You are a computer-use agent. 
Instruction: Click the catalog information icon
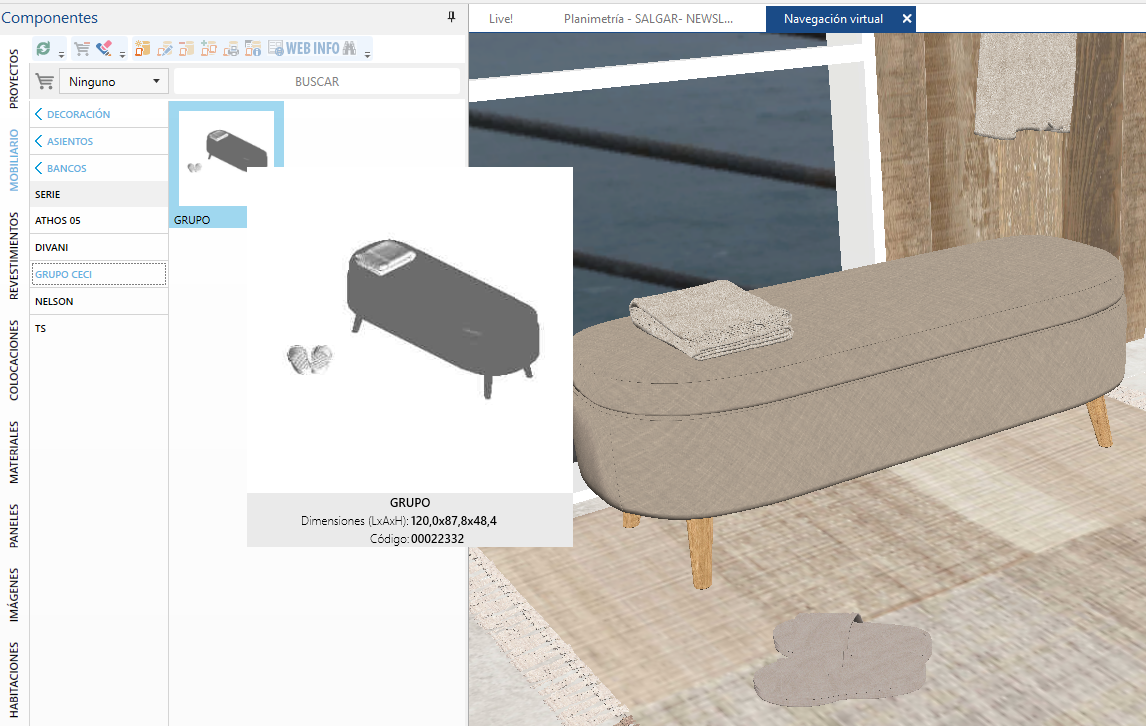(x=253, y=48)
